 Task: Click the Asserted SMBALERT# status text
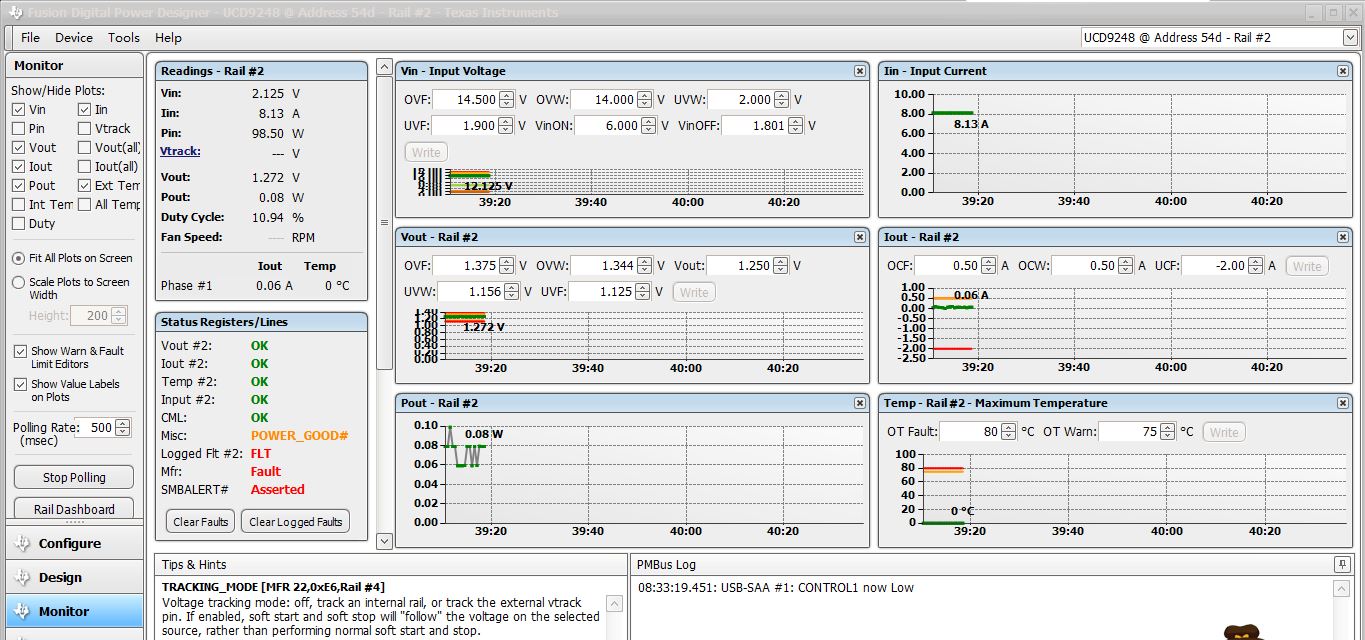coord(277,489)
